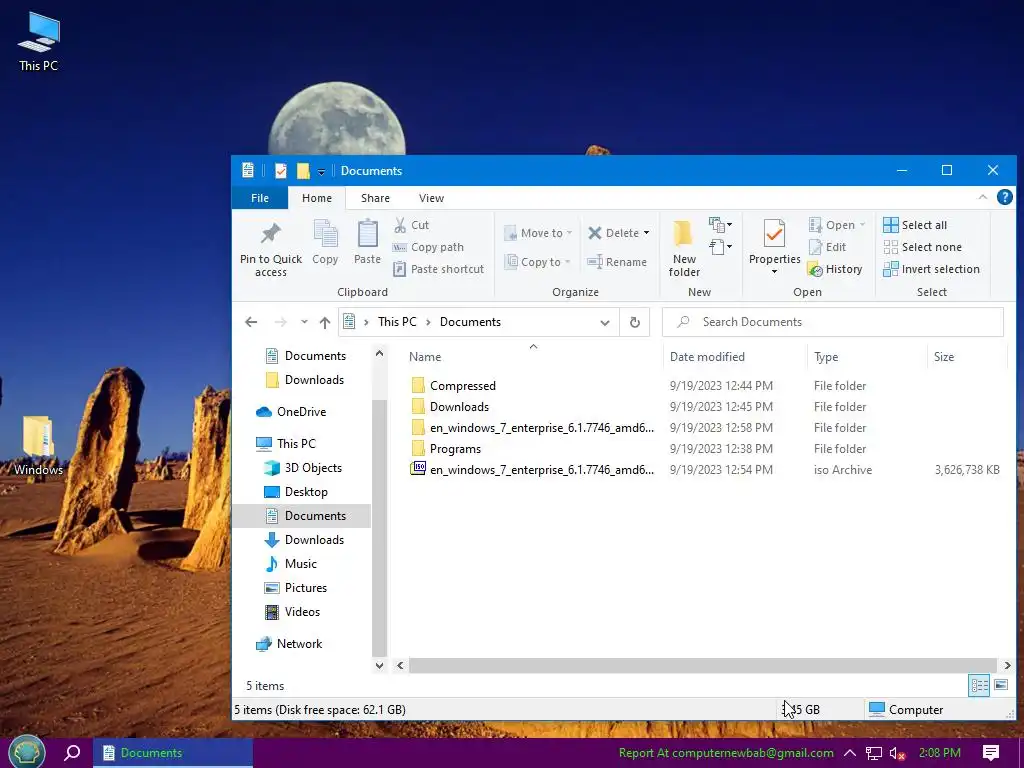Collapse the ribbon with the chevron
The image size is (1024, 768).
click(982, 197)
